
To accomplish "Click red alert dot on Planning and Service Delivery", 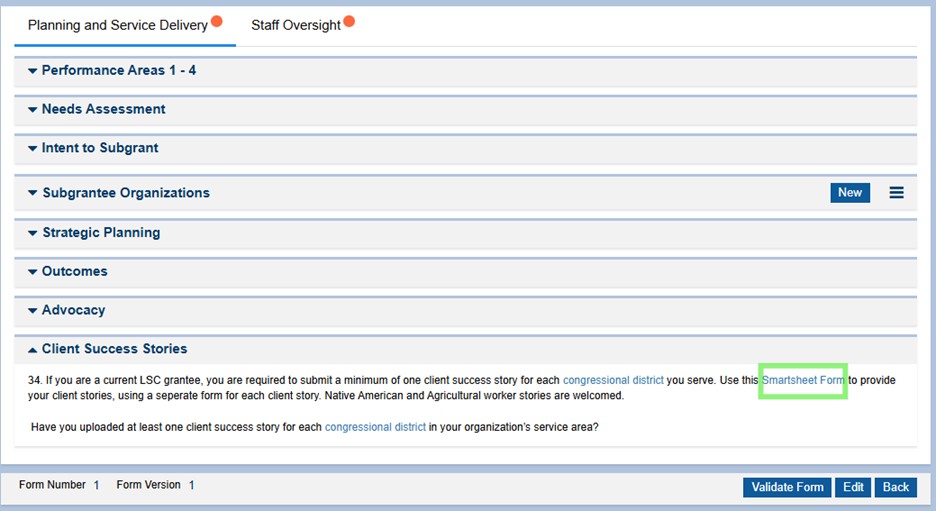I will pos(216,21).
